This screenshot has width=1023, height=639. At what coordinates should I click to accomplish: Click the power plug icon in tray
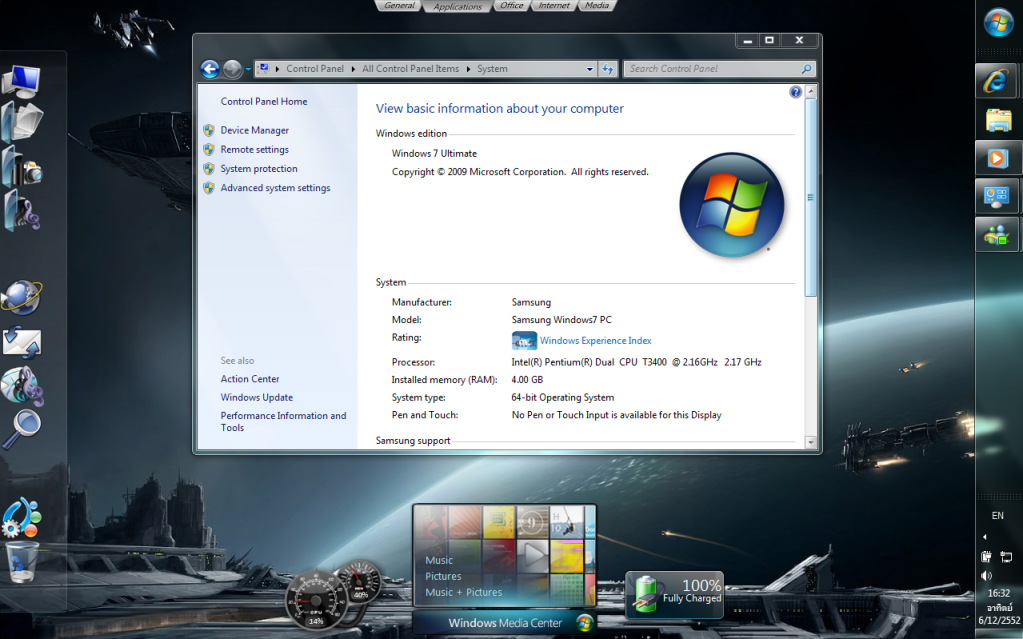click(986, 557)
